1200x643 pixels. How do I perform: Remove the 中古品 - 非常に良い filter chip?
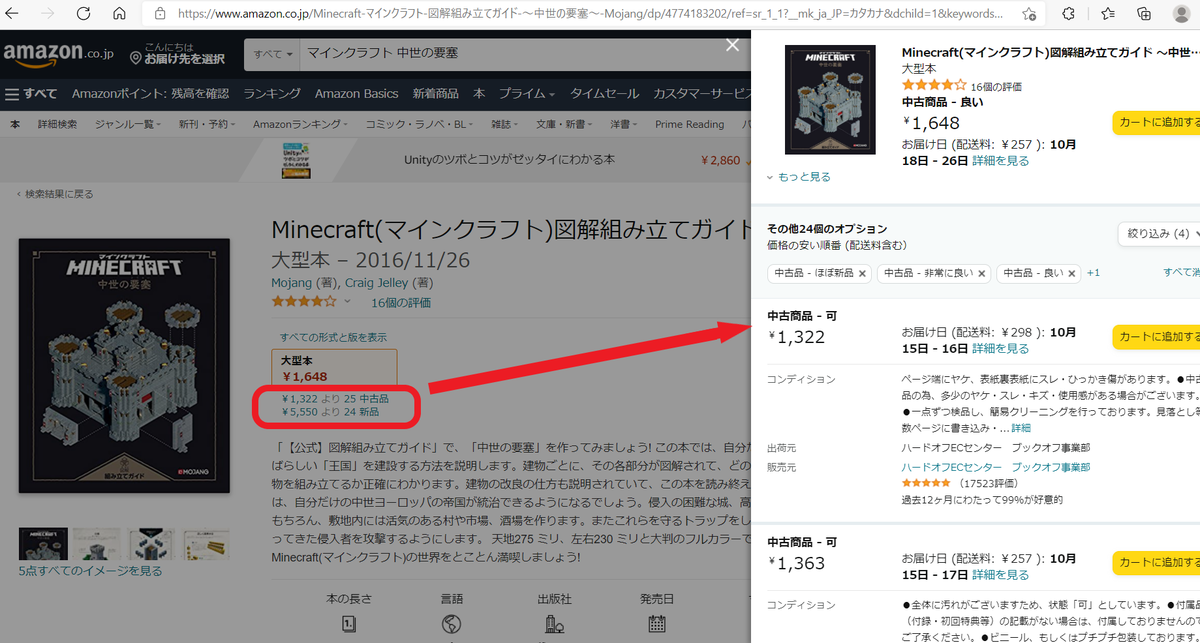(982, 273)
